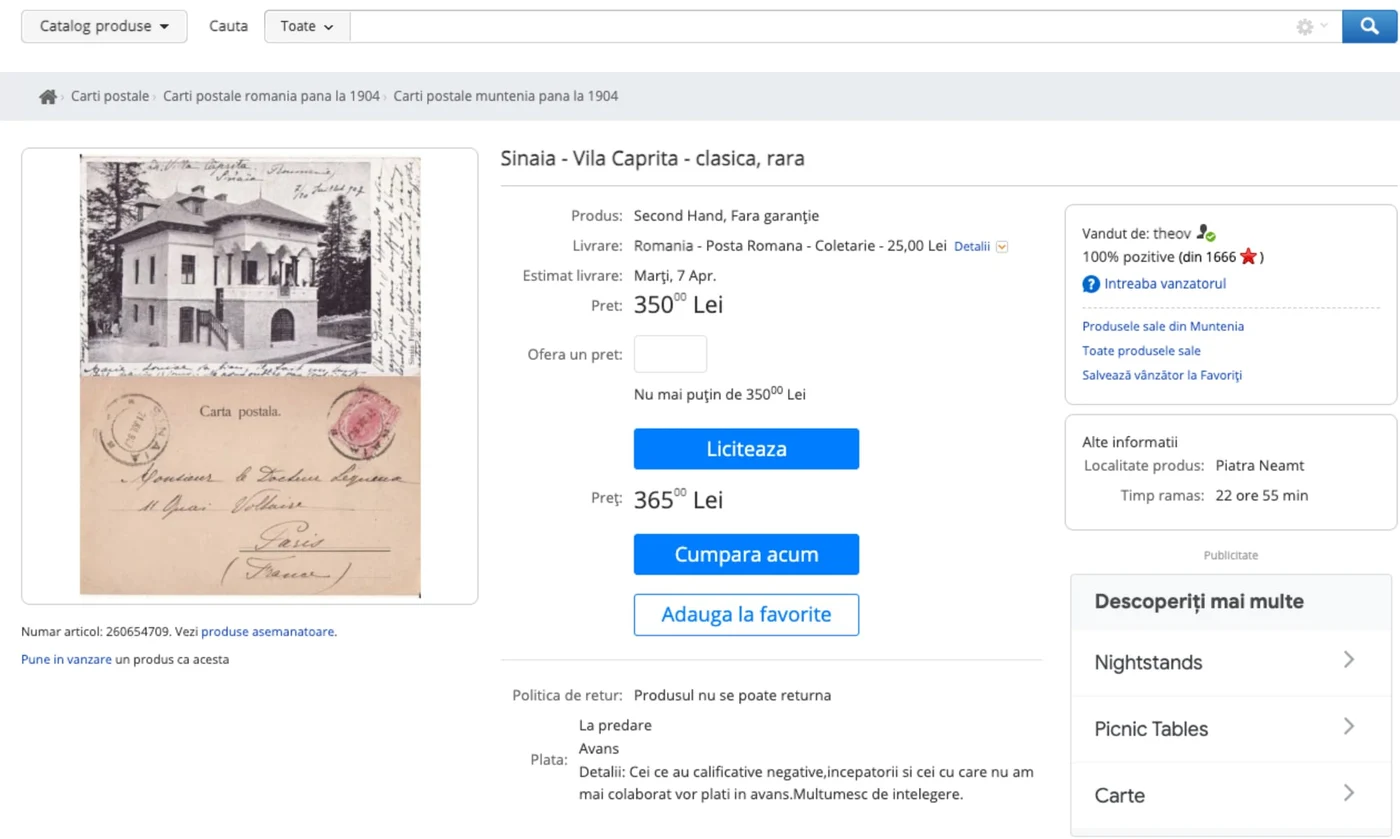Click Adauga la favorite

(745, 615)
